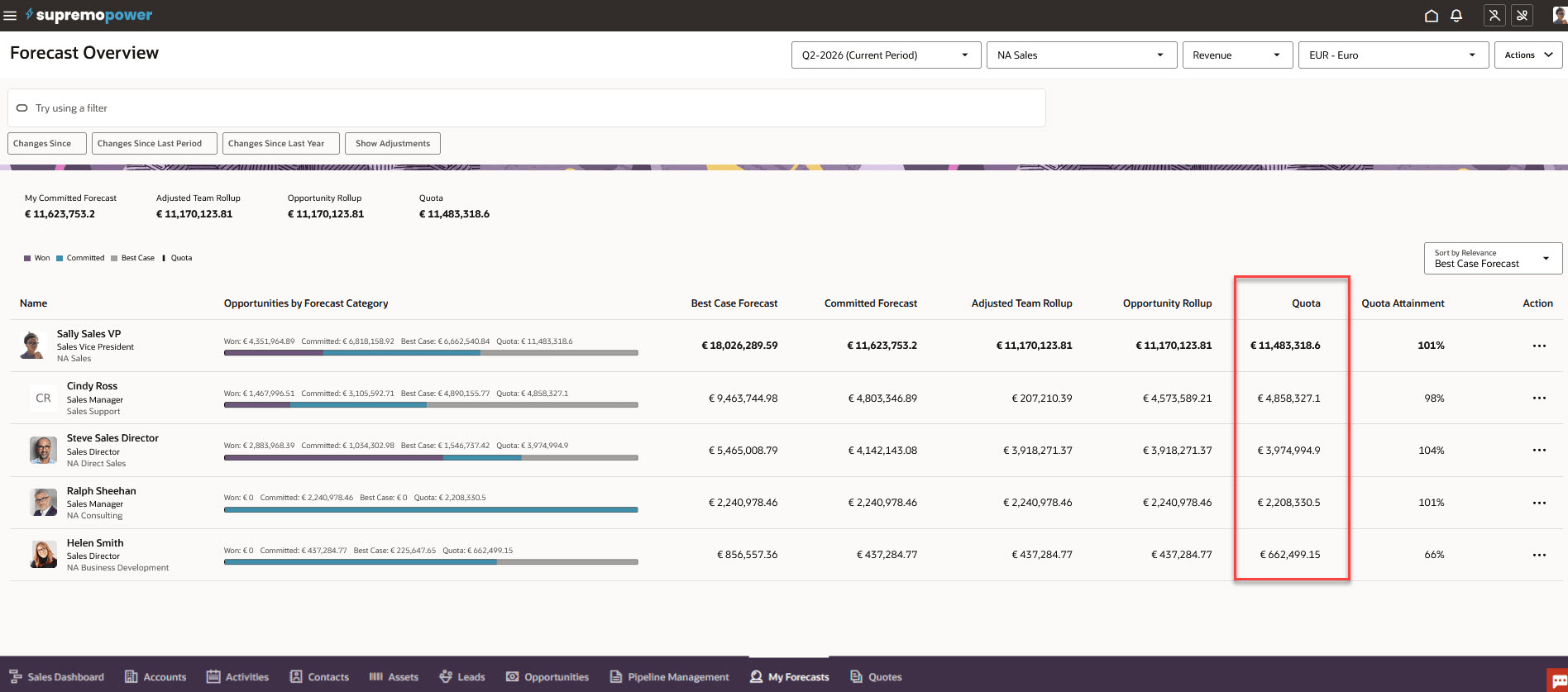The image size is (1568, 692).
Task: Click the Best Case Forecast column header
Action: (734, 303)
